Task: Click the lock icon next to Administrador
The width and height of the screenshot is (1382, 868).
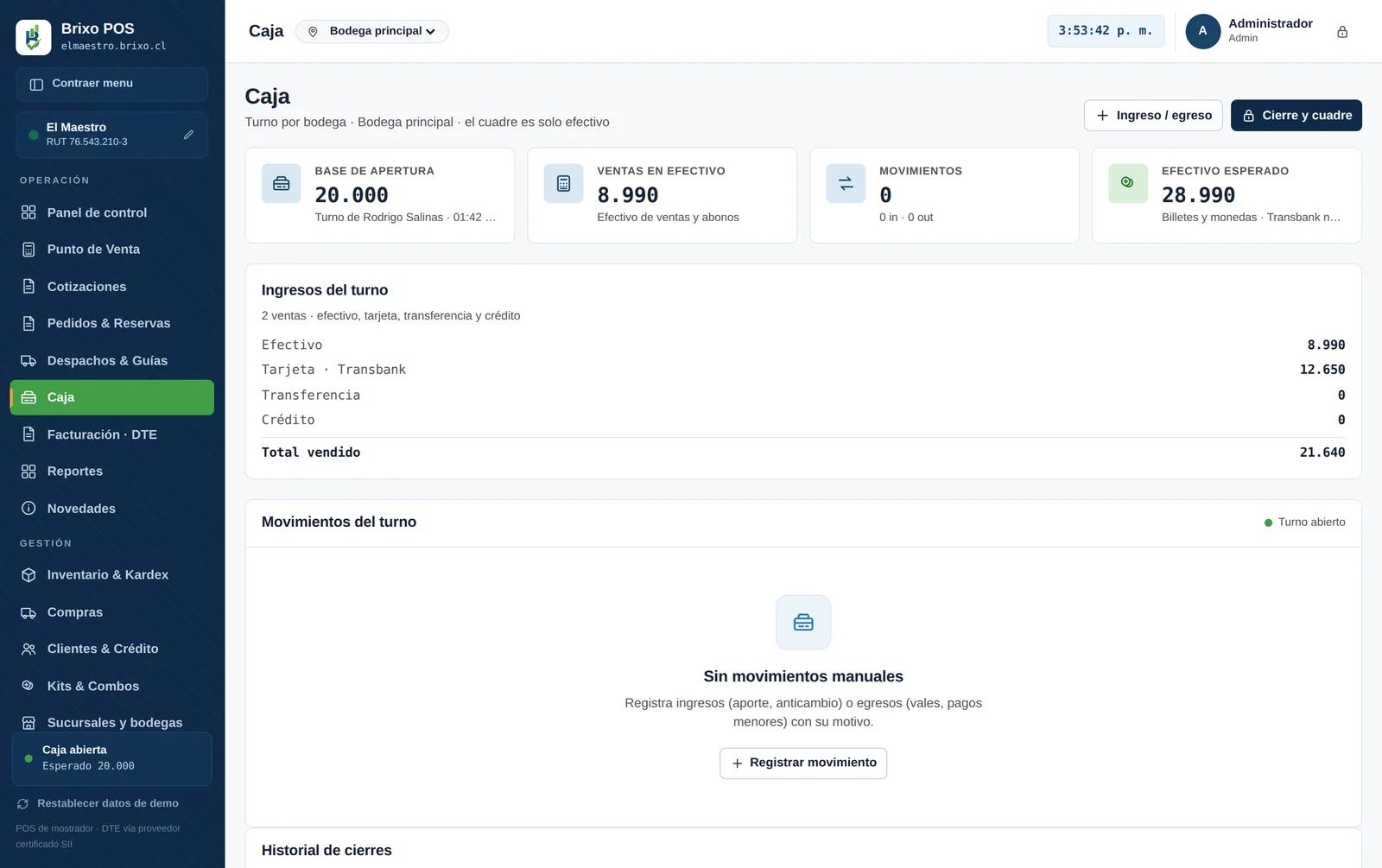Action: click(x=1342, y=32)
